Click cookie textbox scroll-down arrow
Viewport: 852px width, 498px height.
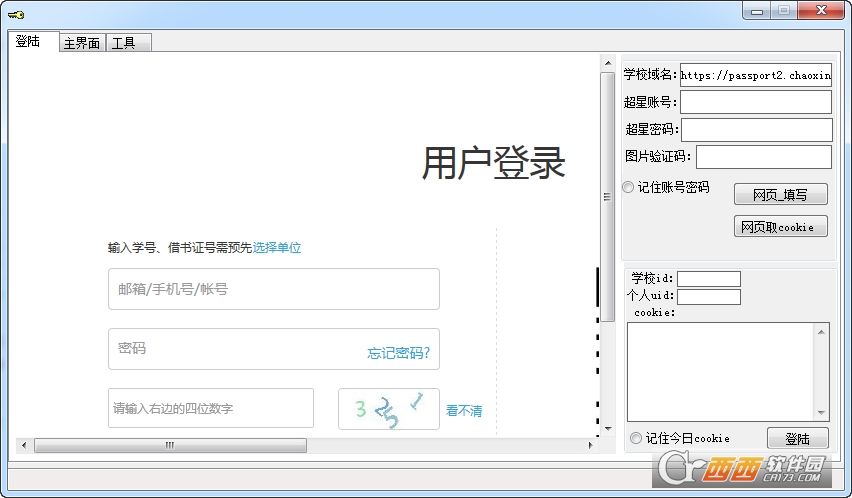(822, 413)
